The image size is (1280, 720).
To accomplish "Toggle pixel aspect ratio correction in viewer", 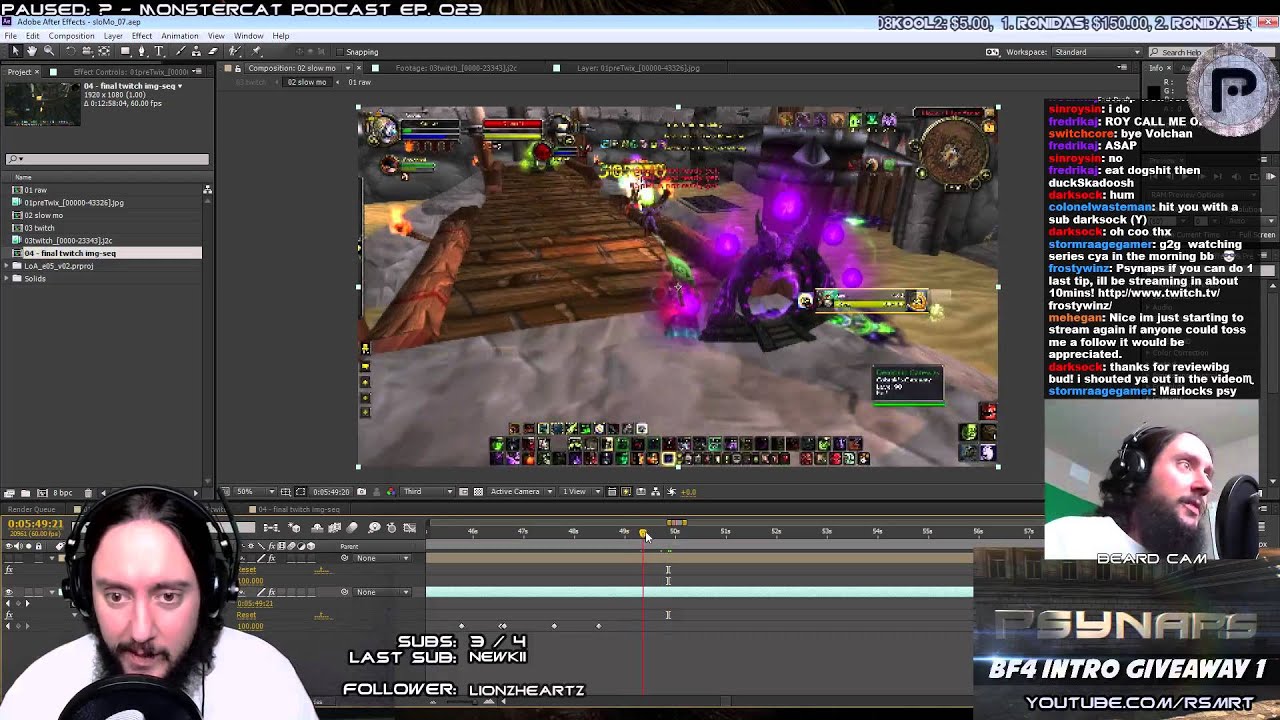I will 612,492.
